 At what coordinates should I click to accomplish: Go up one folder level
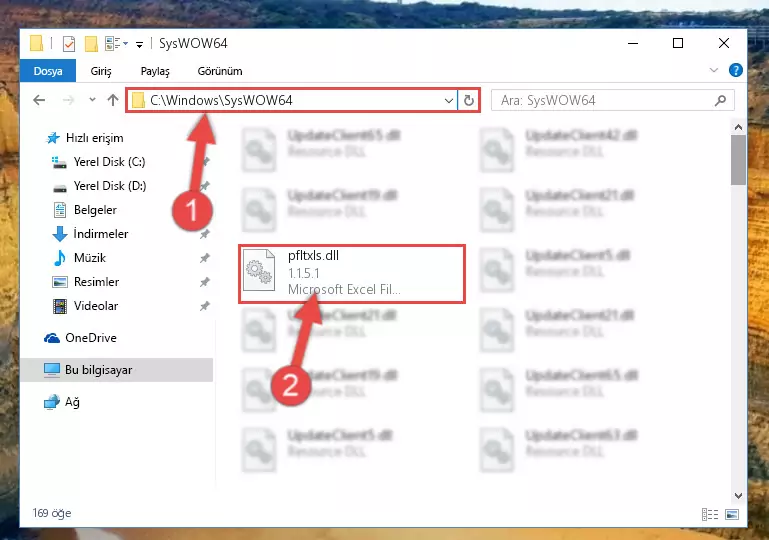point(113,100)
